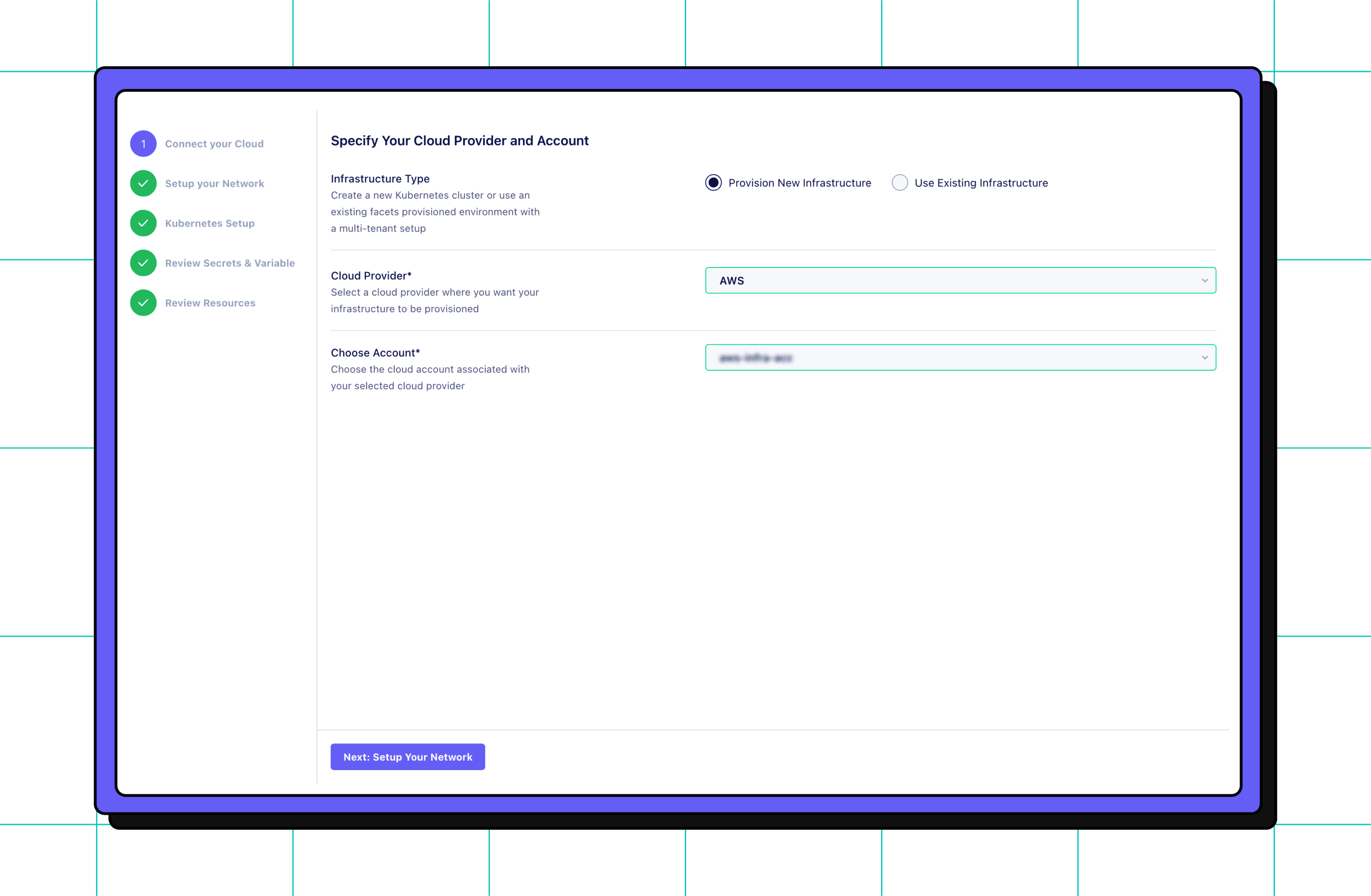1371x896 pixels.
Task: Go to Setup your Network step
Action: (x=214, y=184)
